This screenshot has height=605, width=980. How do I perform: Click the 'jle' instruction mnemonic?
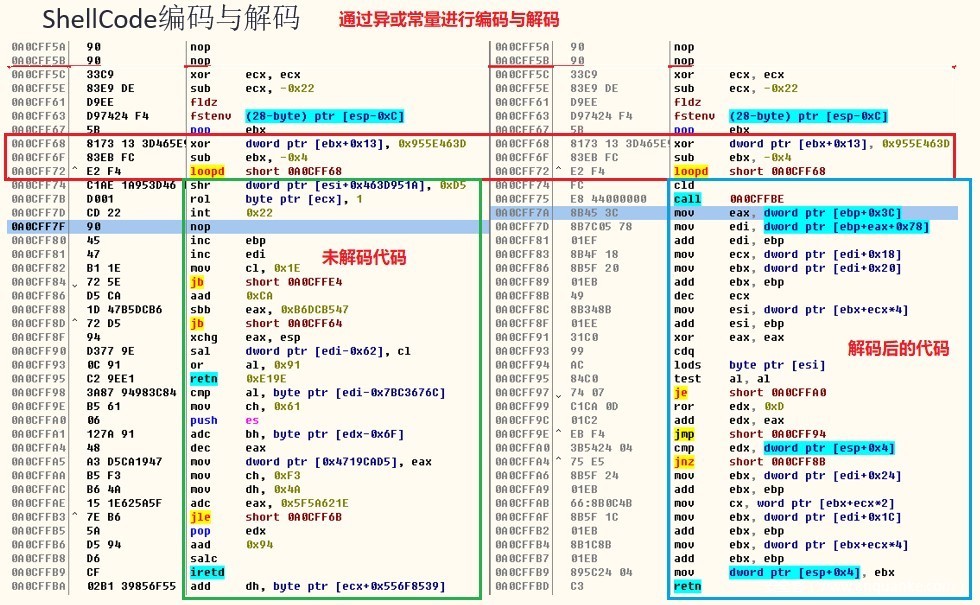click(200, 517)
